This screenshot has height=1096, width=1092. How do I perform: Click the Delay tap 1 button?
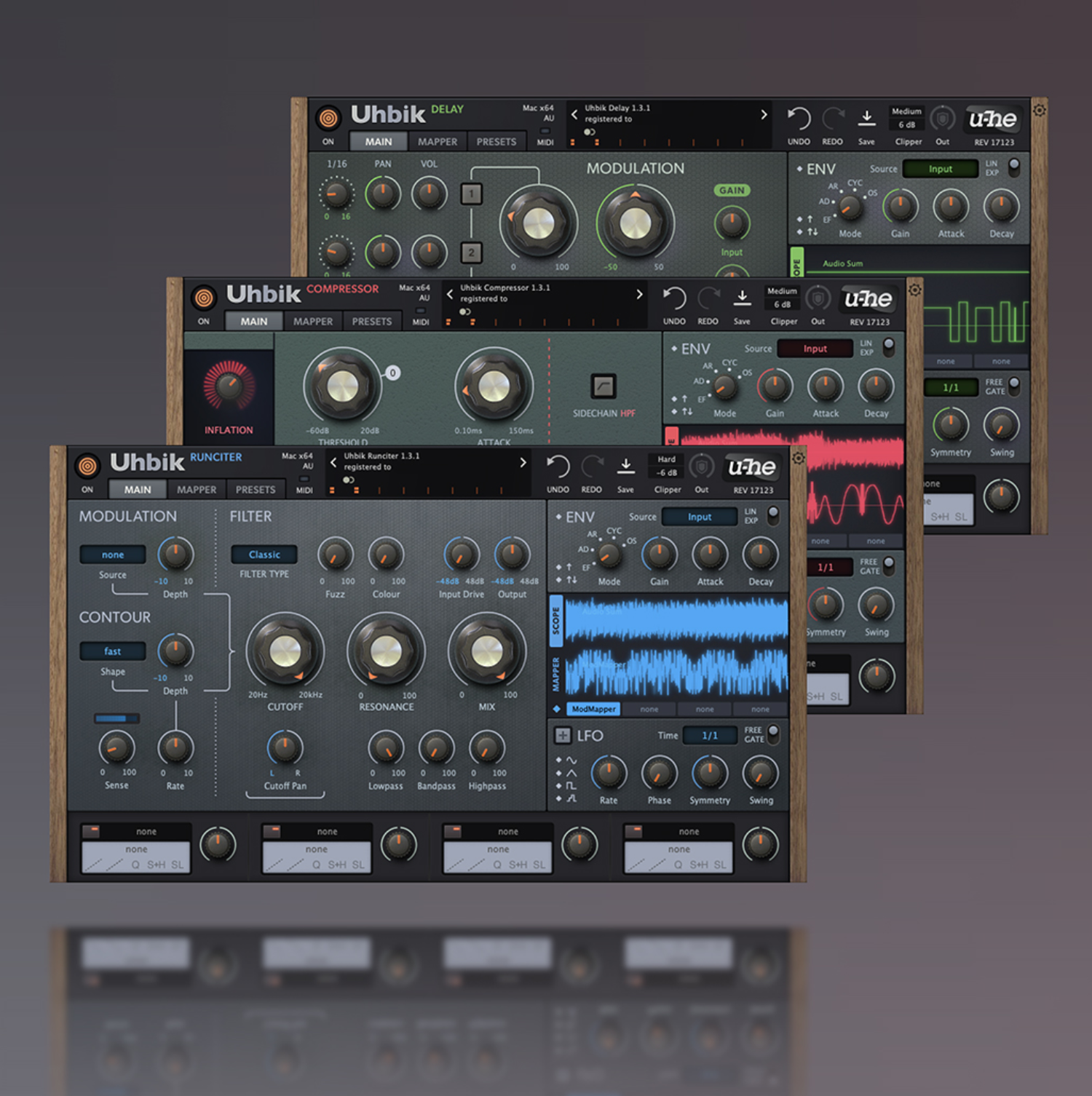471,194
